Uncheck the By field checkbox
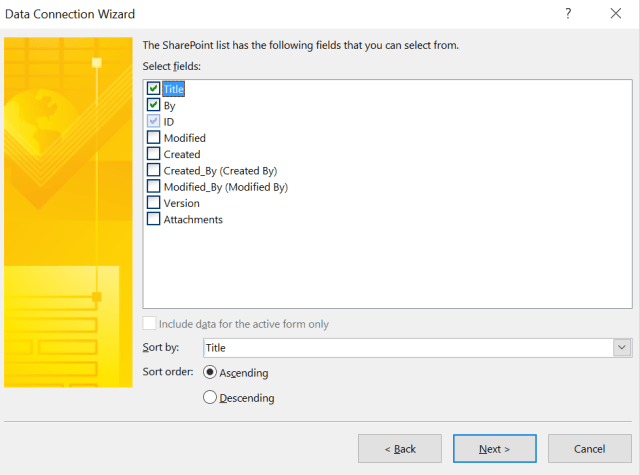 153,105
